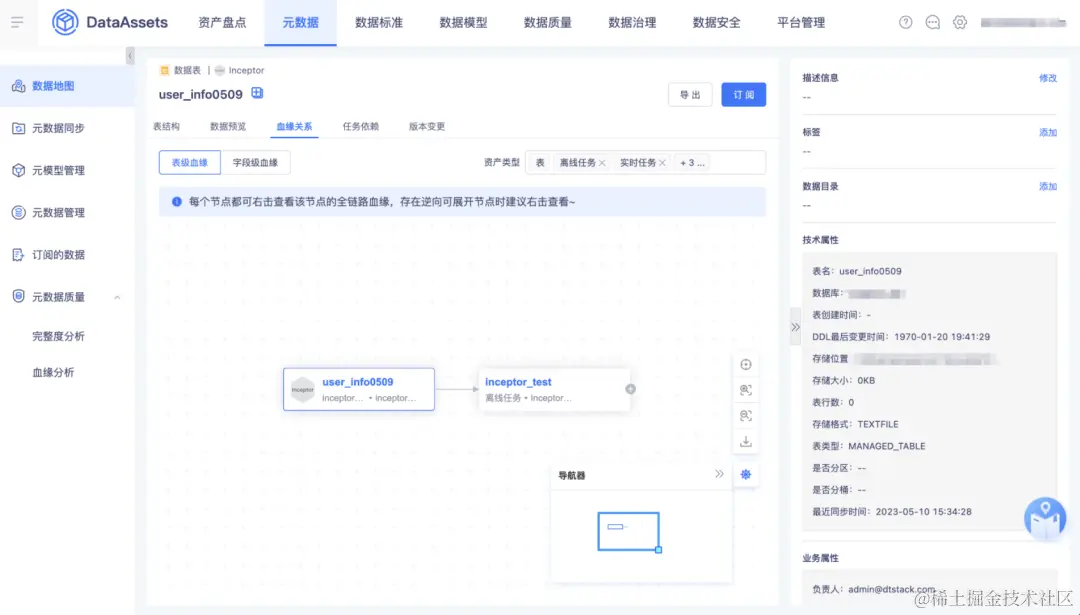Select 字段级血缘 toggle option
The width and height of the screenshot is (1080, 615).
pyautogui.click(x=255, y=163)
